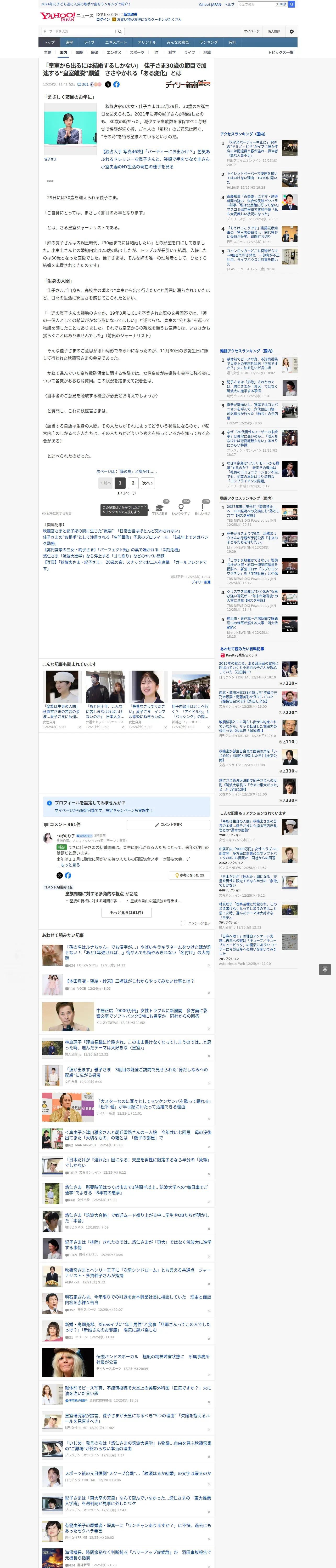The height and width of the screenshot is (1568, 336).
Task: Open the settings gear icon in header
Action: (291, 32)
